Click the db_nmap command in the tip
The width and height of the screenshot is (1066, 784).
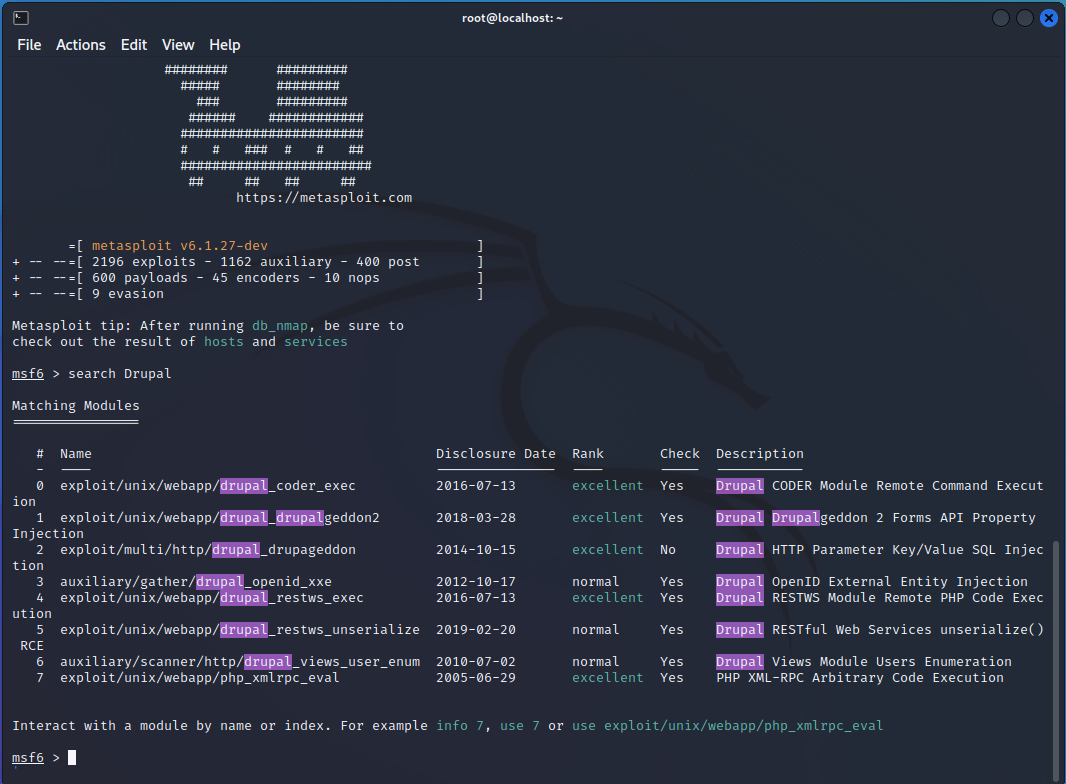pyautogui.click(x=279, y=326)
